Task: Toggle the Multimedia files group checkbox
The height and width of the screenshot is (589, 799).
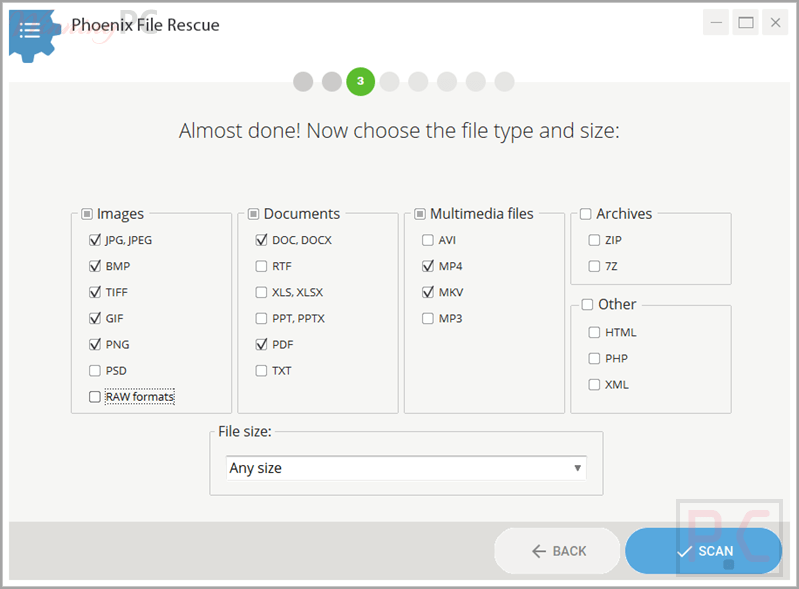Action: pyautogui.click(x=420, y=214)
